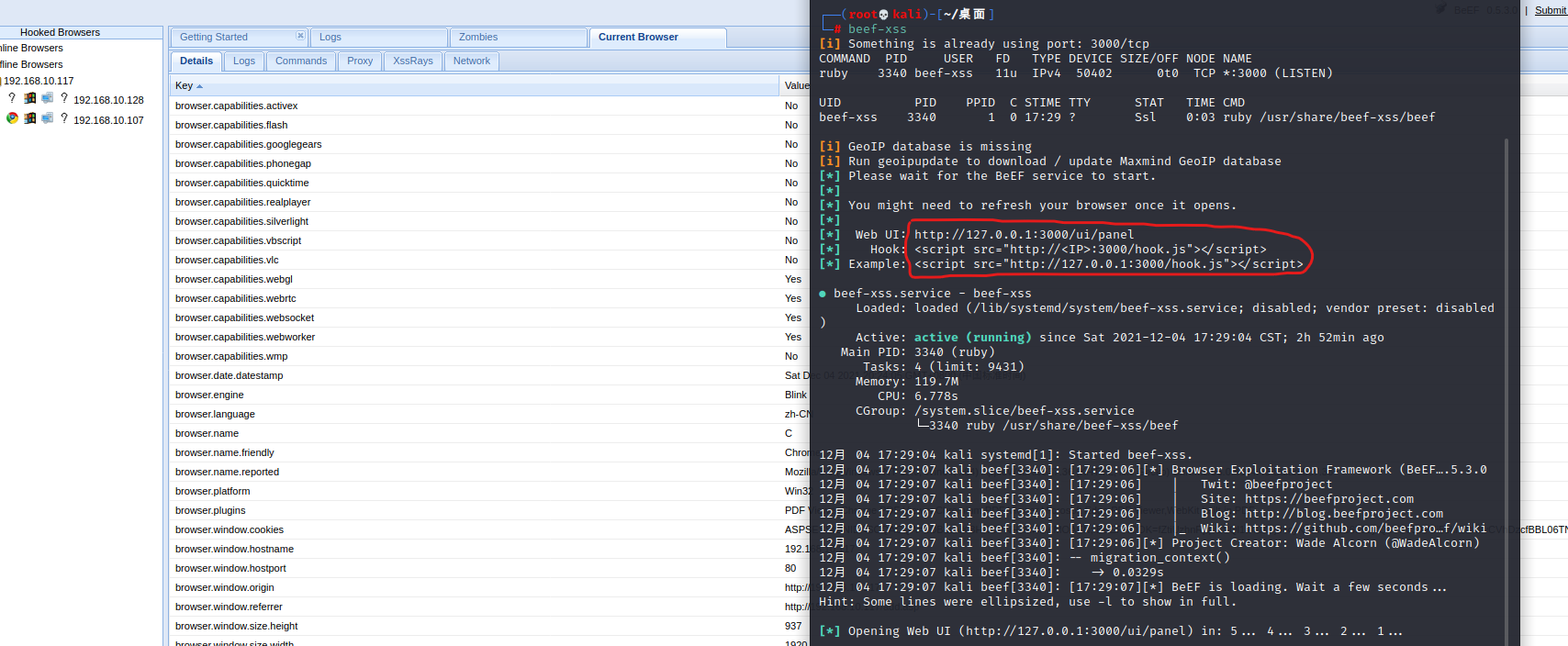The height and width of the screenshot is (646, 1568).
Task: Open the Network sub-tab
Action: [472, 61]
